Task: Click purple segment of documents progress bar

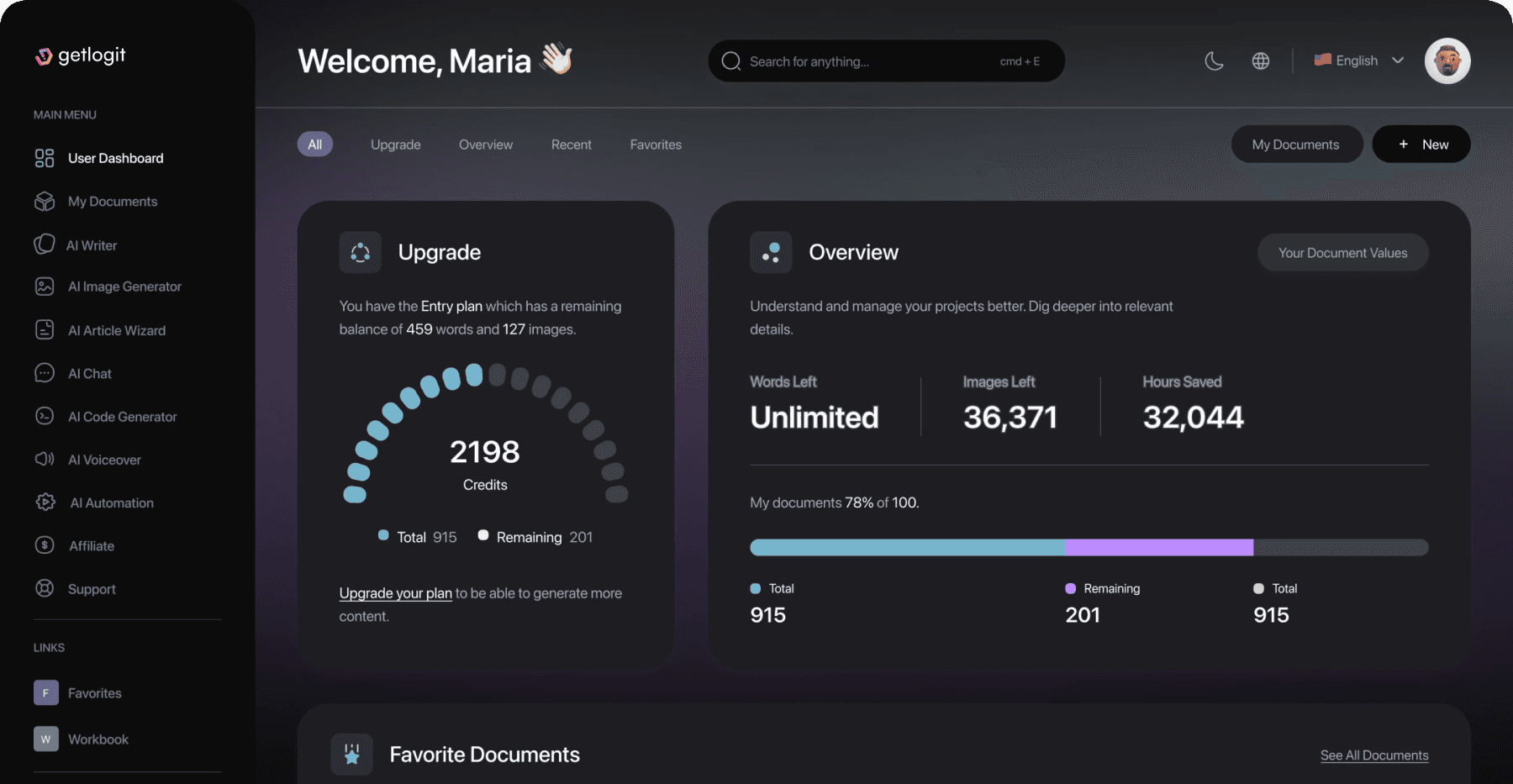Action: pos(1159,547)
